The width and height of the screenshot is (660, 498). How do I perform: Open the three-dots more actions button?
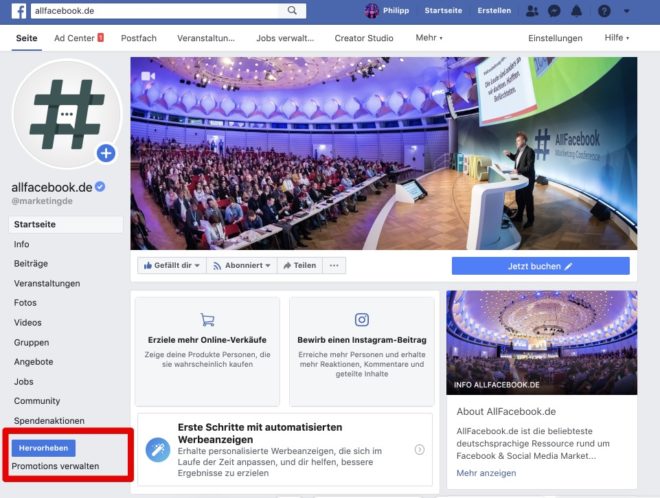(x=334, y=266)
